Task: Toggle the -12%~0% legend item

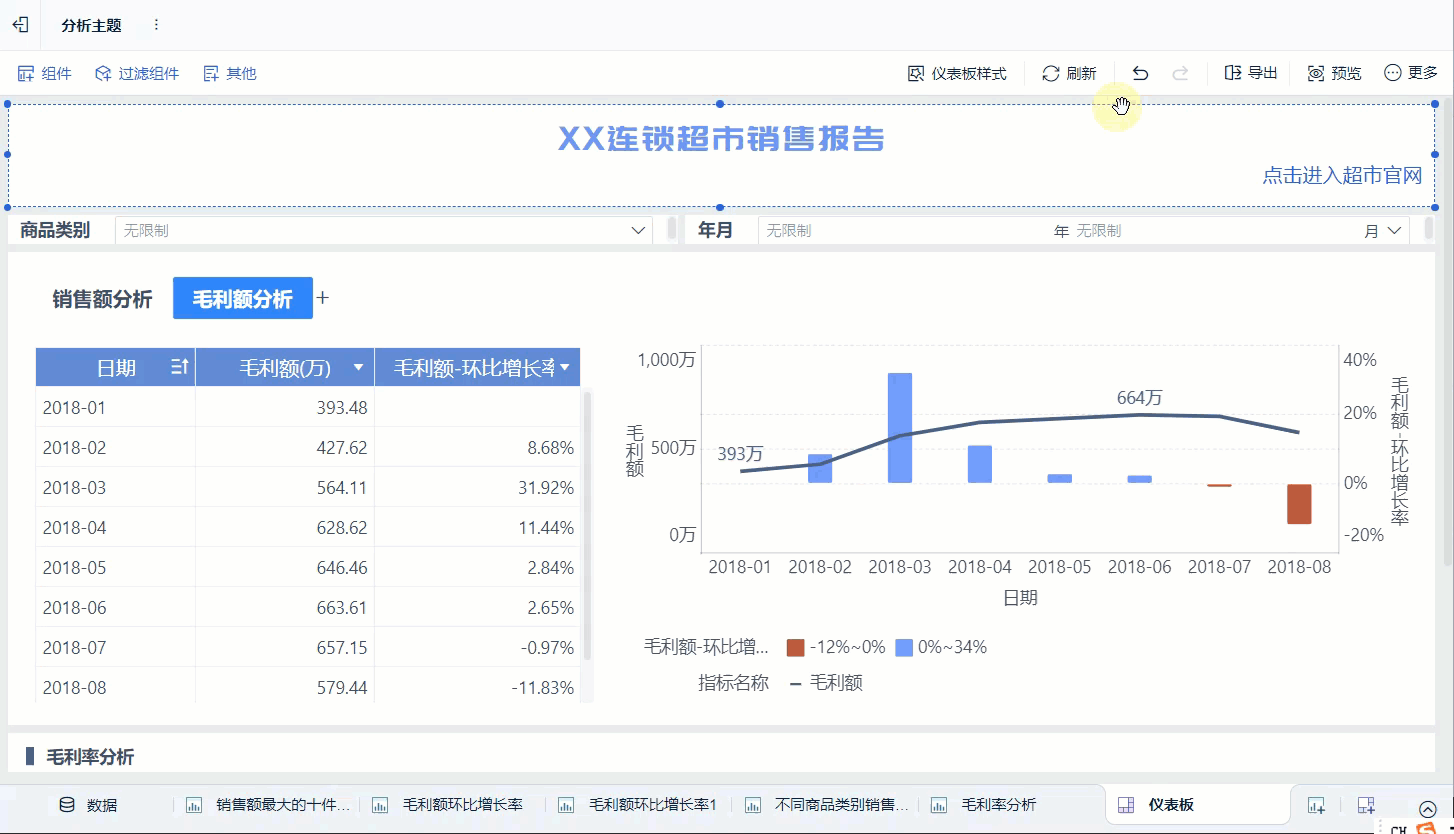Action: pos(836,647)
